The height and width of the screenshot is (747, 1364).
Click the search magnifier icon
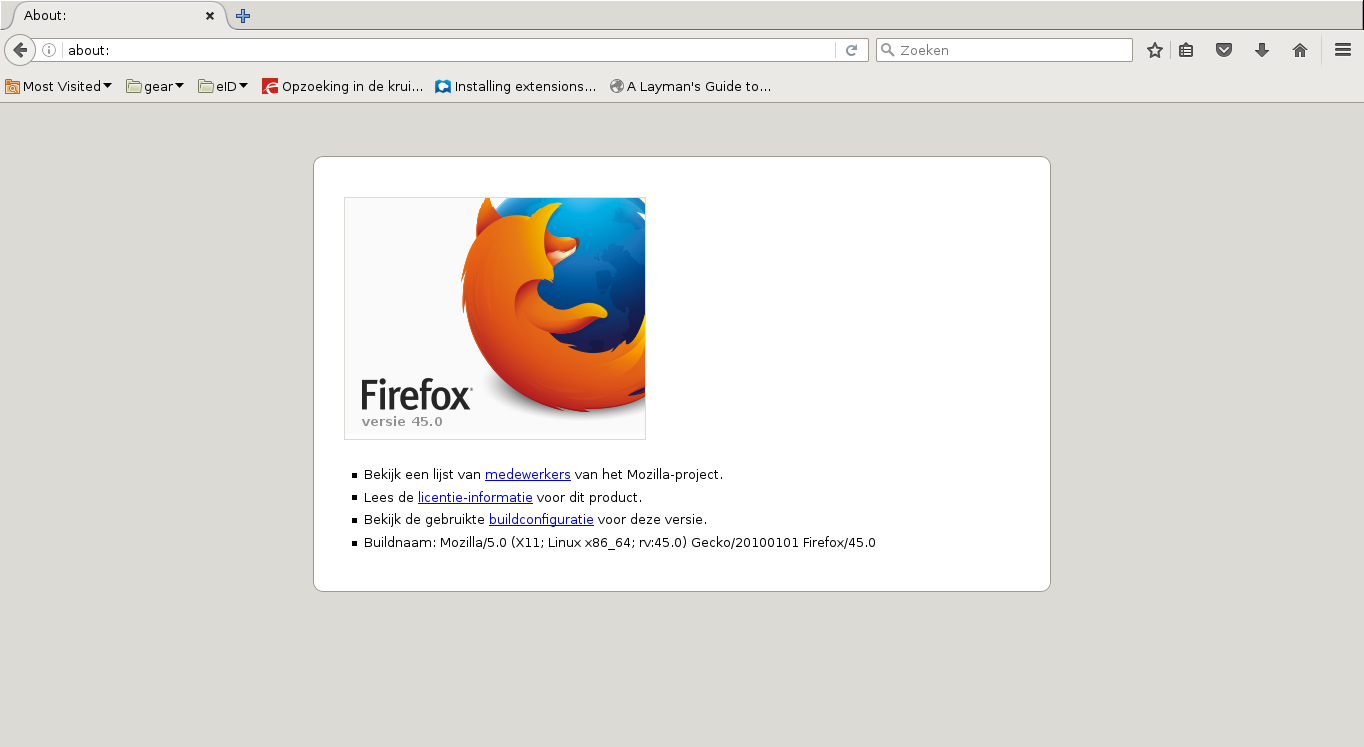pos(887,50)
